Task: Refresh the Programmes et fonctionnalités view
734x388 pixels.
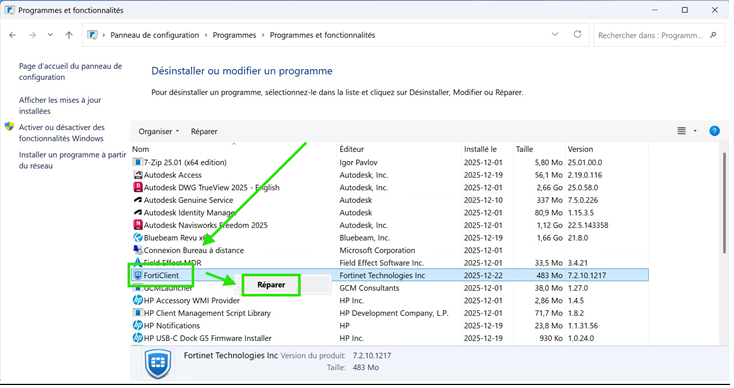Action: coord(578,35)
